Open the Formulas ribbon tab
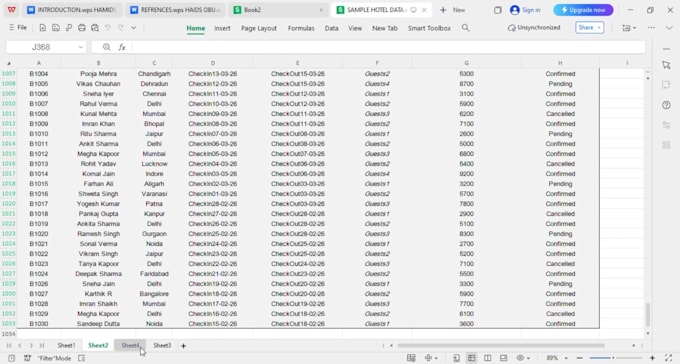Viewport: 680px width, 364px height. tap(301, 28)
